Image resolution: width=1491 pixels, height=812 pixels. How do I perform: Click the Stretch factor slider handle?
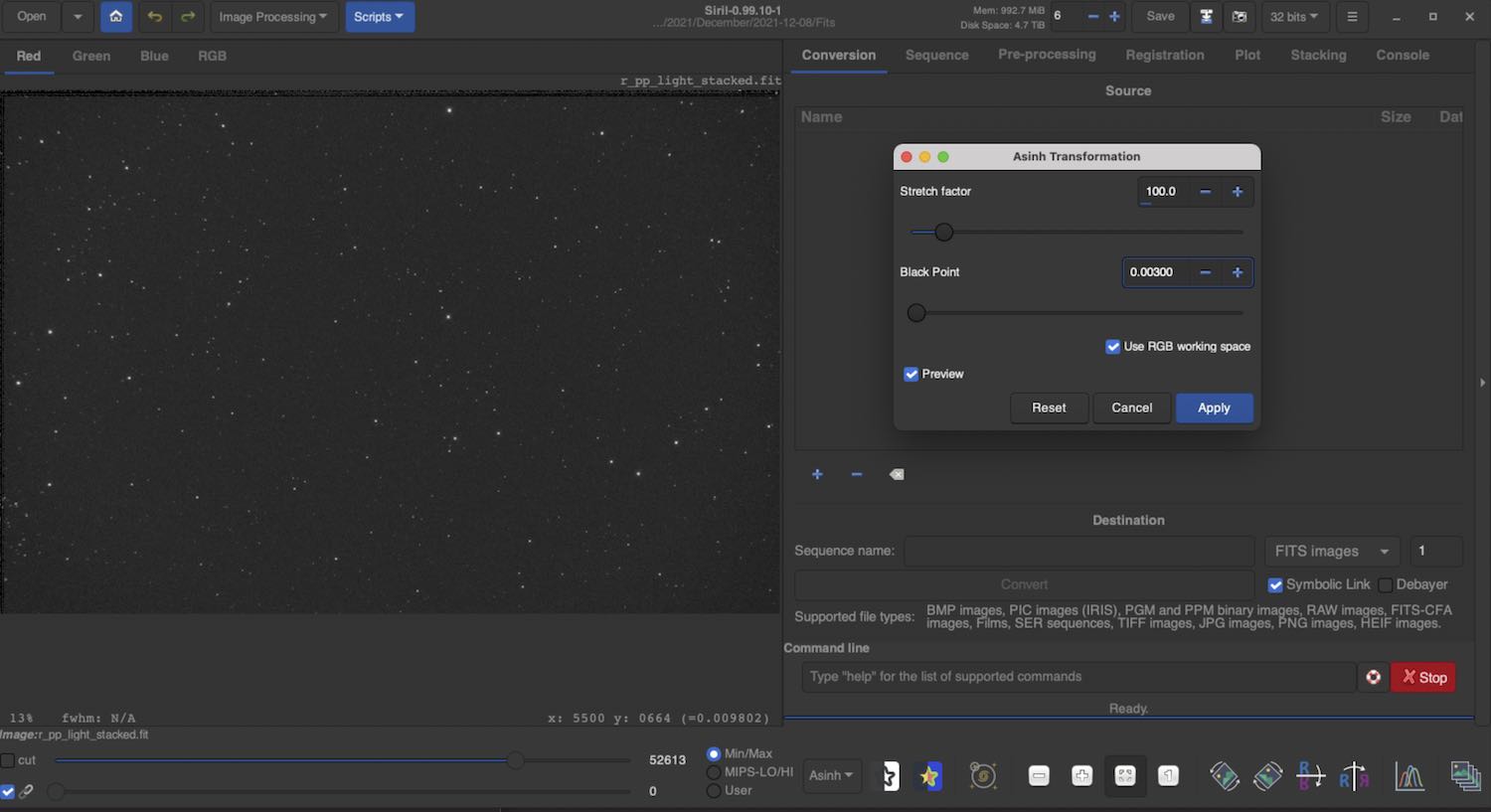point(944,233)
